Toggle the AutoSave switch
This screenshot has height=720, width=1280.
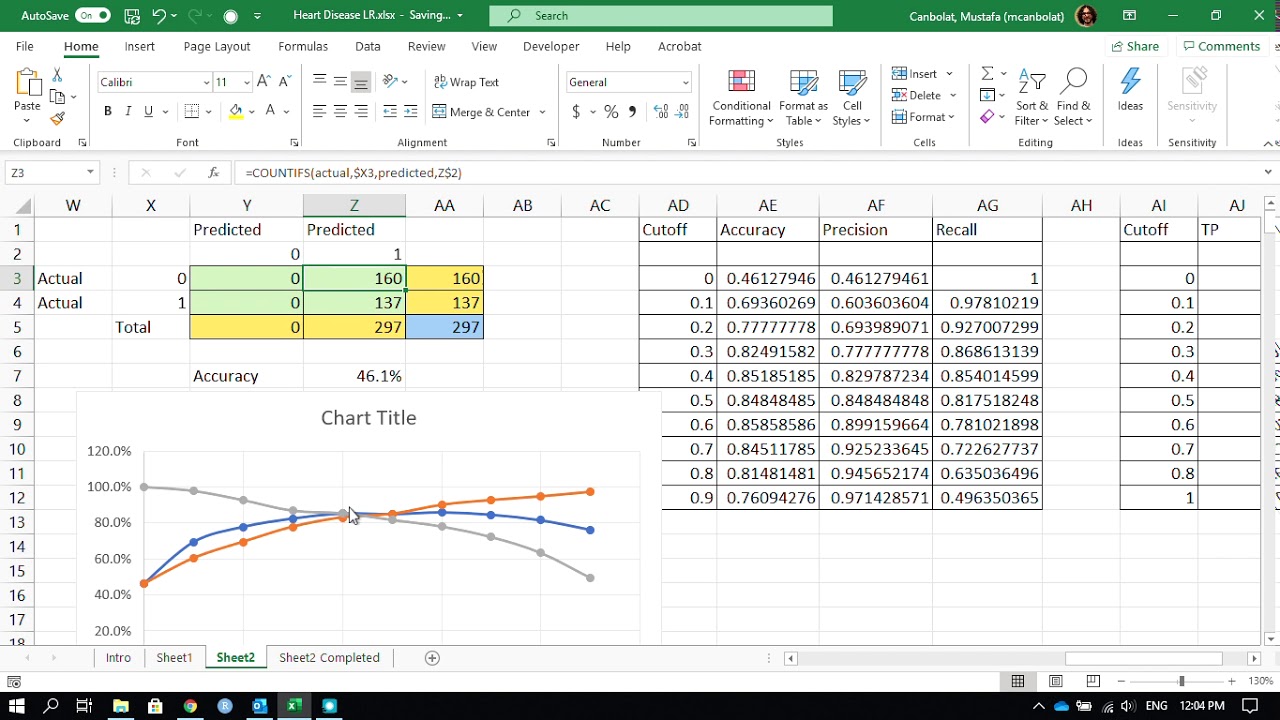tap(92, 16)
